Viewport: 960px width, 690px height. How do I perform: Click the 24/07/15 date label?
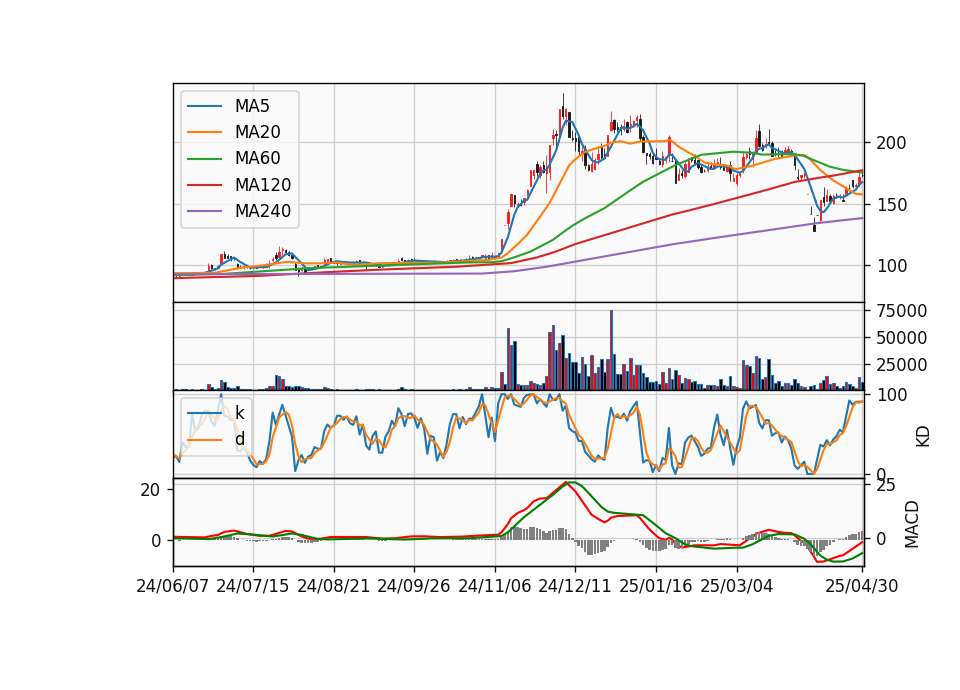(x=253, y=587)
